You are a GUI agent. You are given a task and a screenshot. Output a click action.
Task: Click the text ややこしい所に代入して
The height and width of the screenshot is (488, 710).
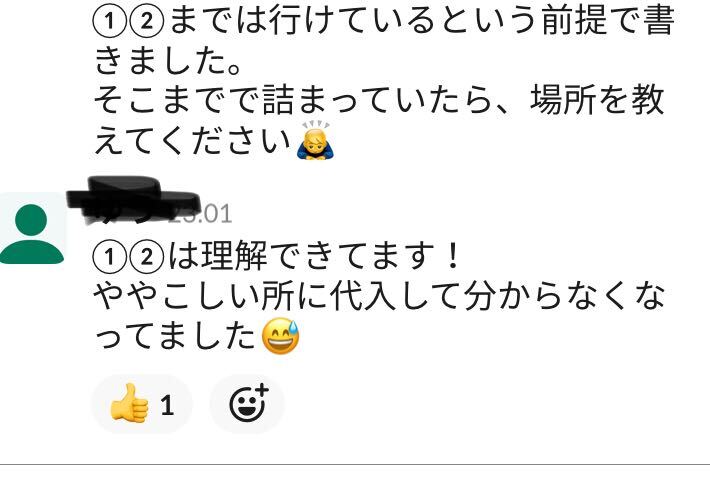coord(278,297)
